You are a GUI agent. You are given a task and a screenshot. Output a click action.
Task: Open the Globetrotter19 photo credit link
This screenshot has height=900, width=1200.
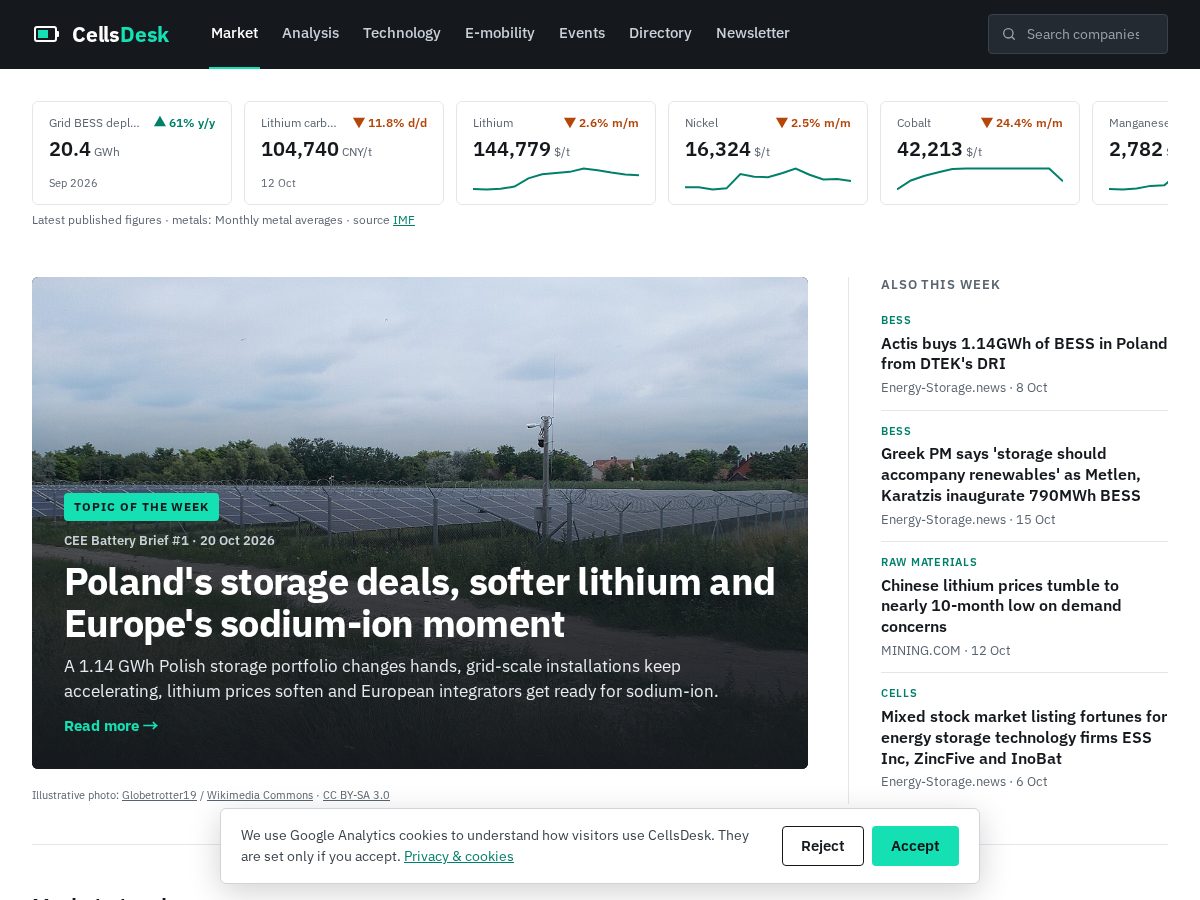159,796
